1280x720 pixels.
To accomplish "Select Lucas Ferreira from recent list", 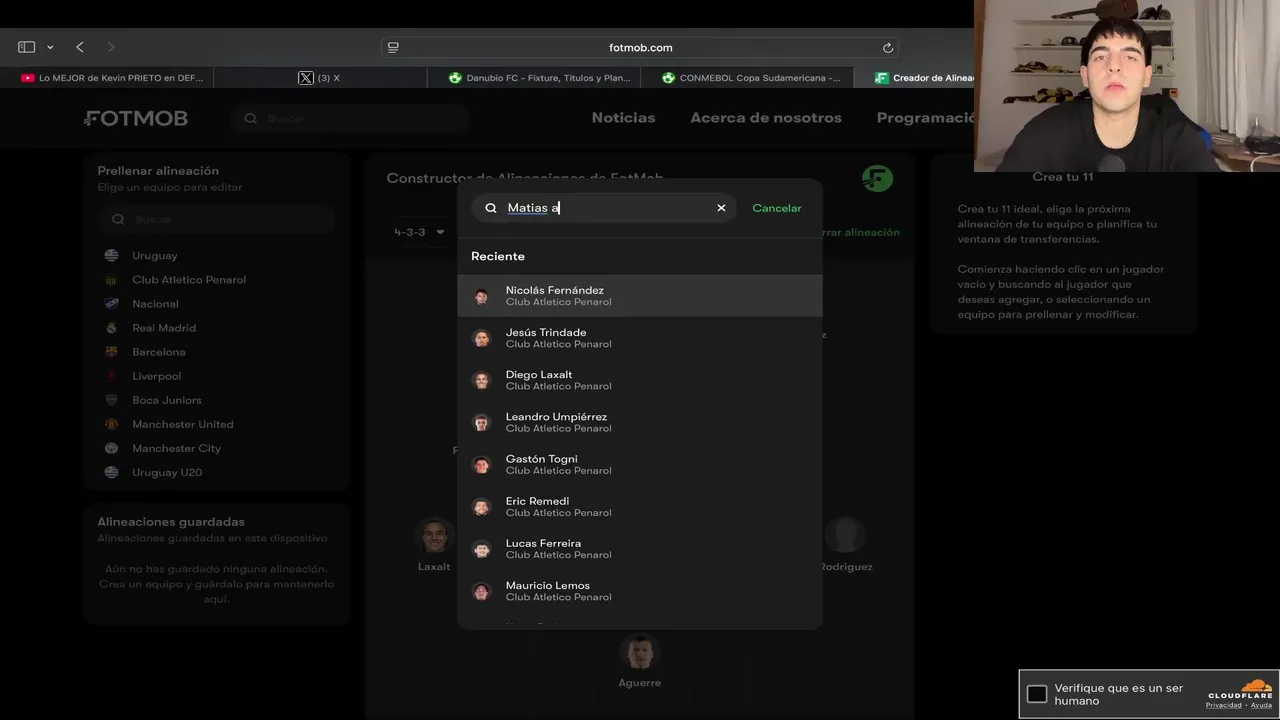I will click(x=640, y=549).
